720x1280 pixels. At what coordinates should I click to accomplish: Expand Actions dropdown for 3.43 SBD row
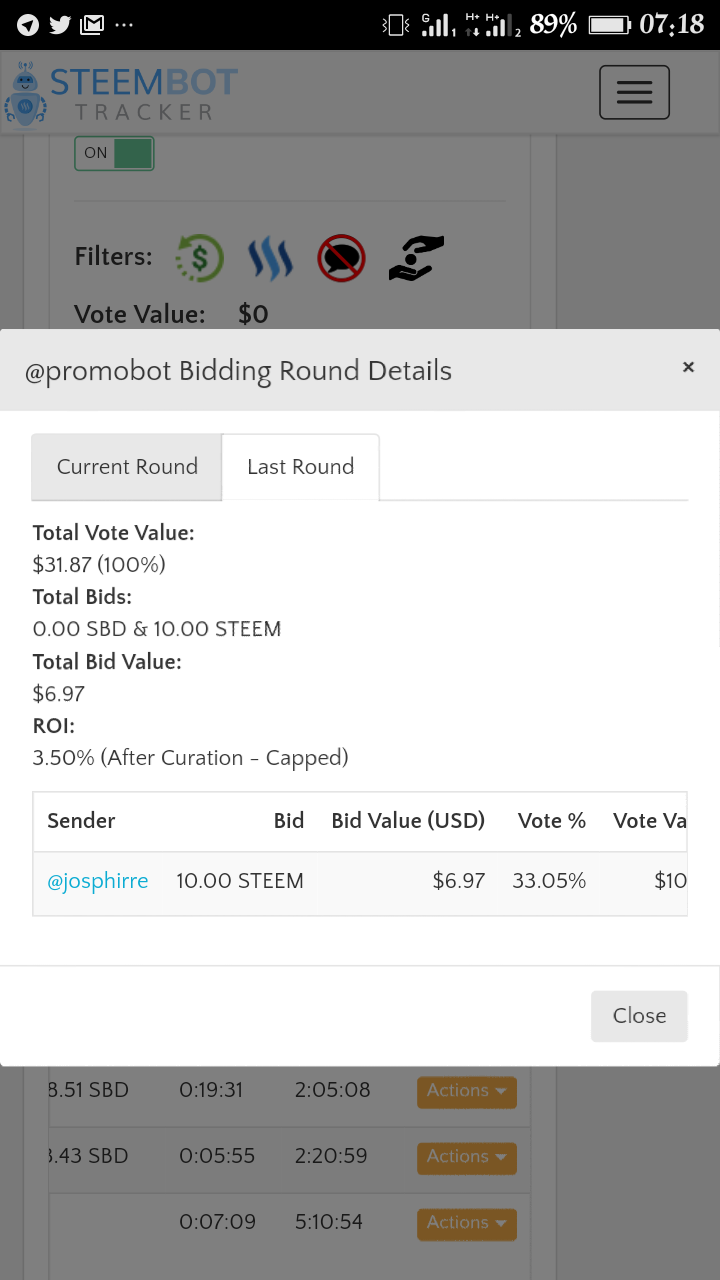click(466, 1157)
